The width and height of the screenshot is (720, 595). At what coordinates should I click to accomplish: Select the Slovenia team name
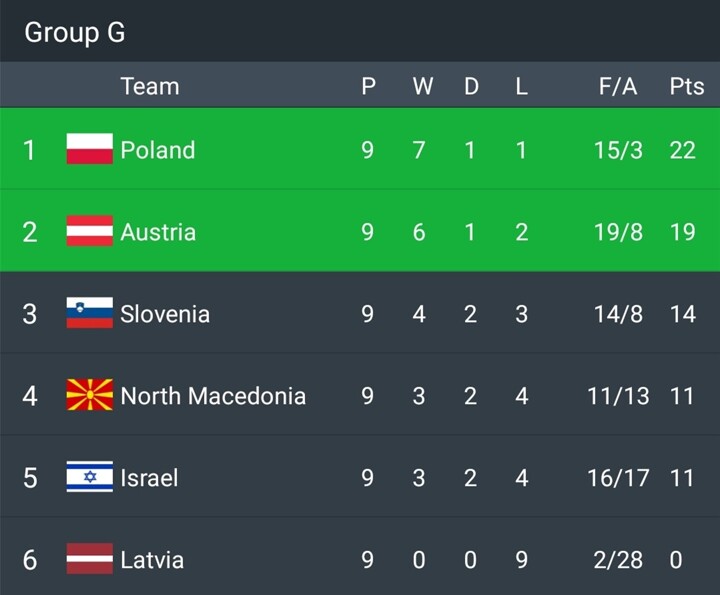point(165,314)
